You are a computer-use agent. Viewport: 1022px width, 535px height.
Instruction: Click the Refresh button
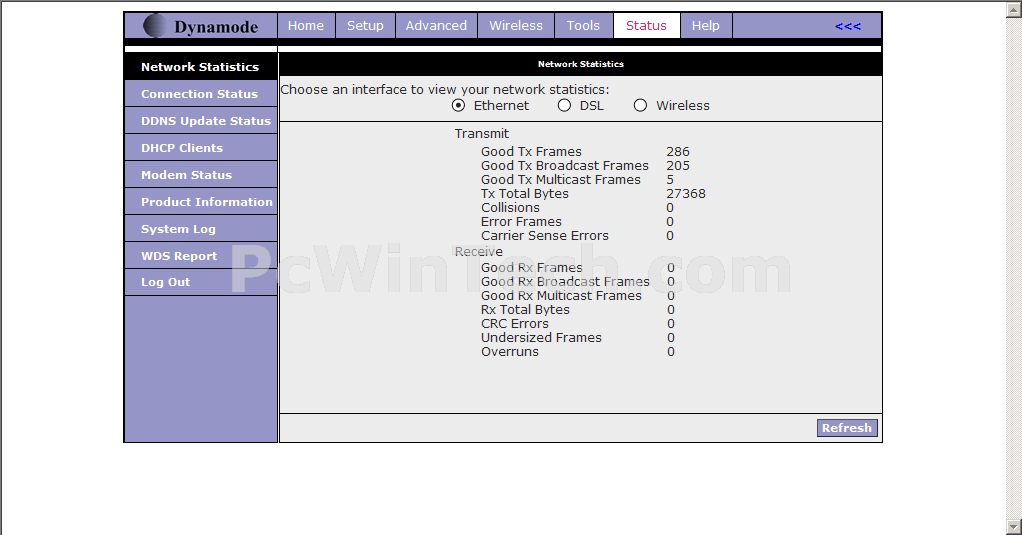click(847, 428)
